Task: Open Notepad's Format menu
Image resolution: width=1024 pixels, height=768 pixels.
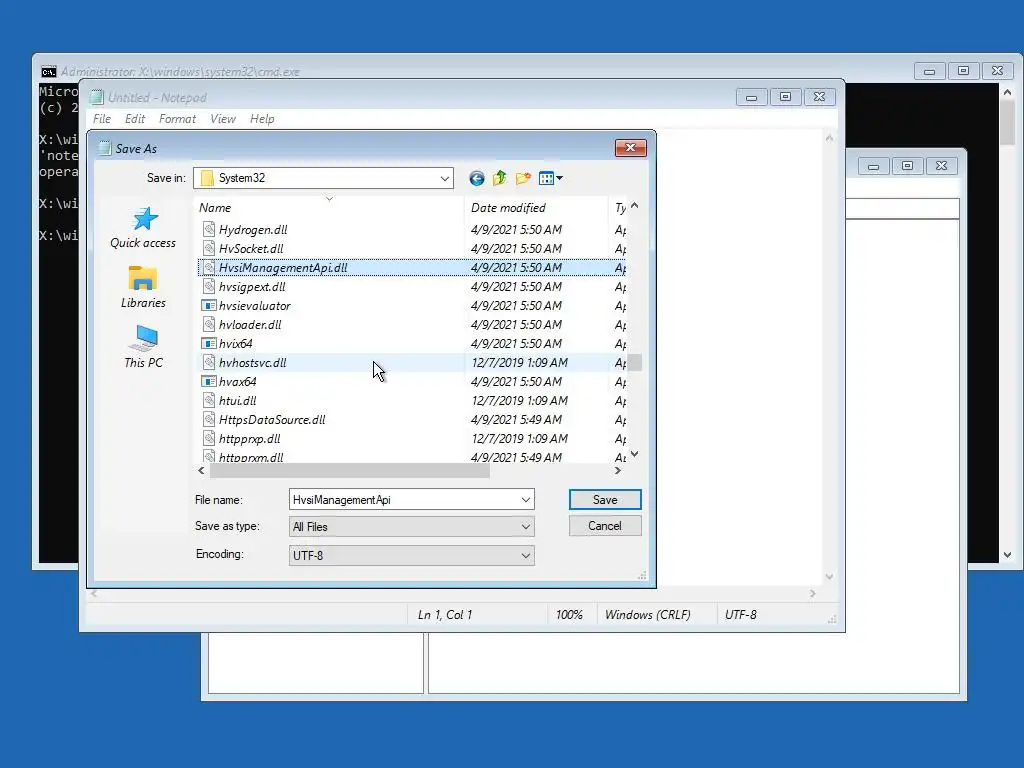Action: point(177,119)
